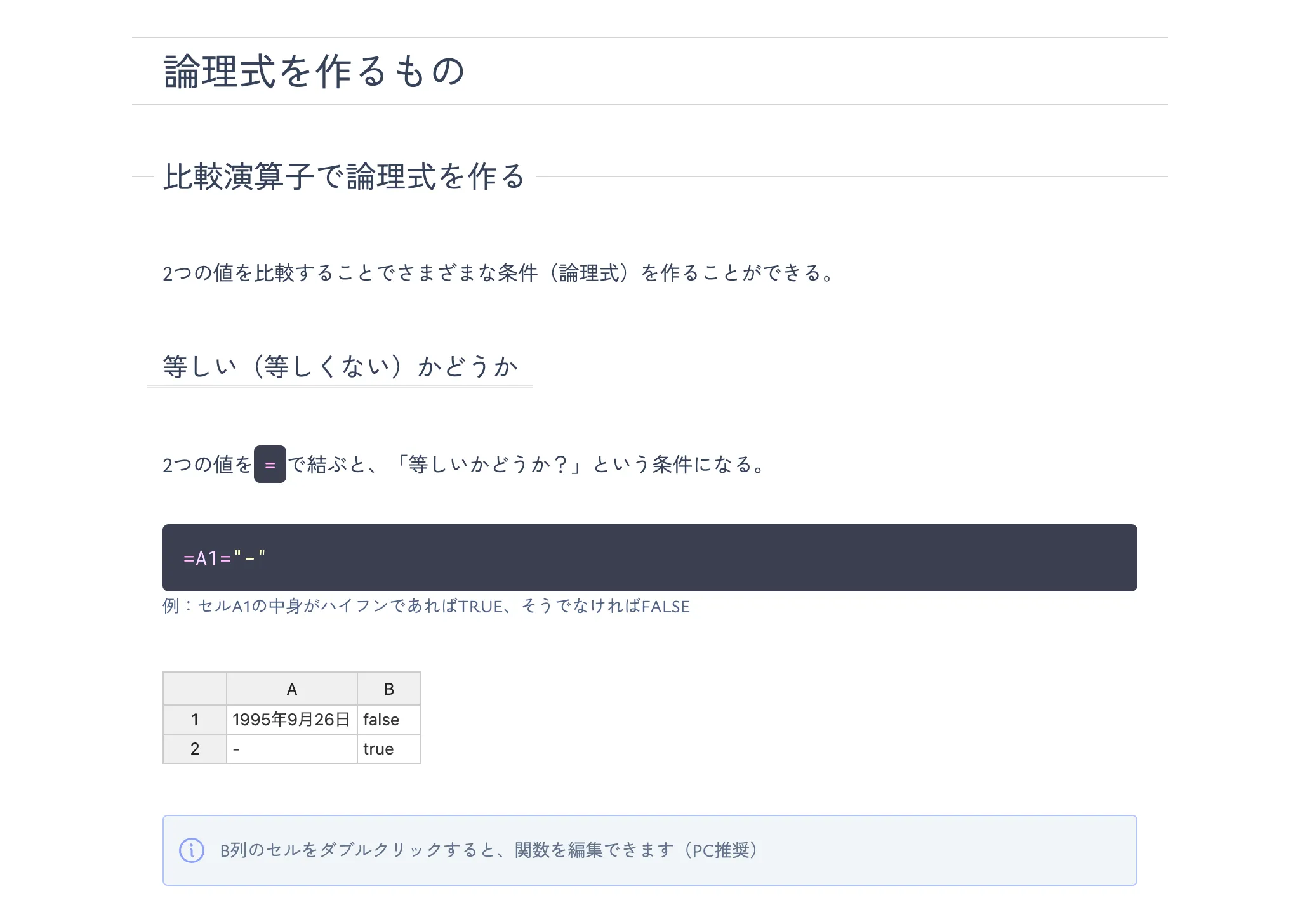Click the blue info callout box
The width and height of the screenshot is (1300, 924).
952,850
